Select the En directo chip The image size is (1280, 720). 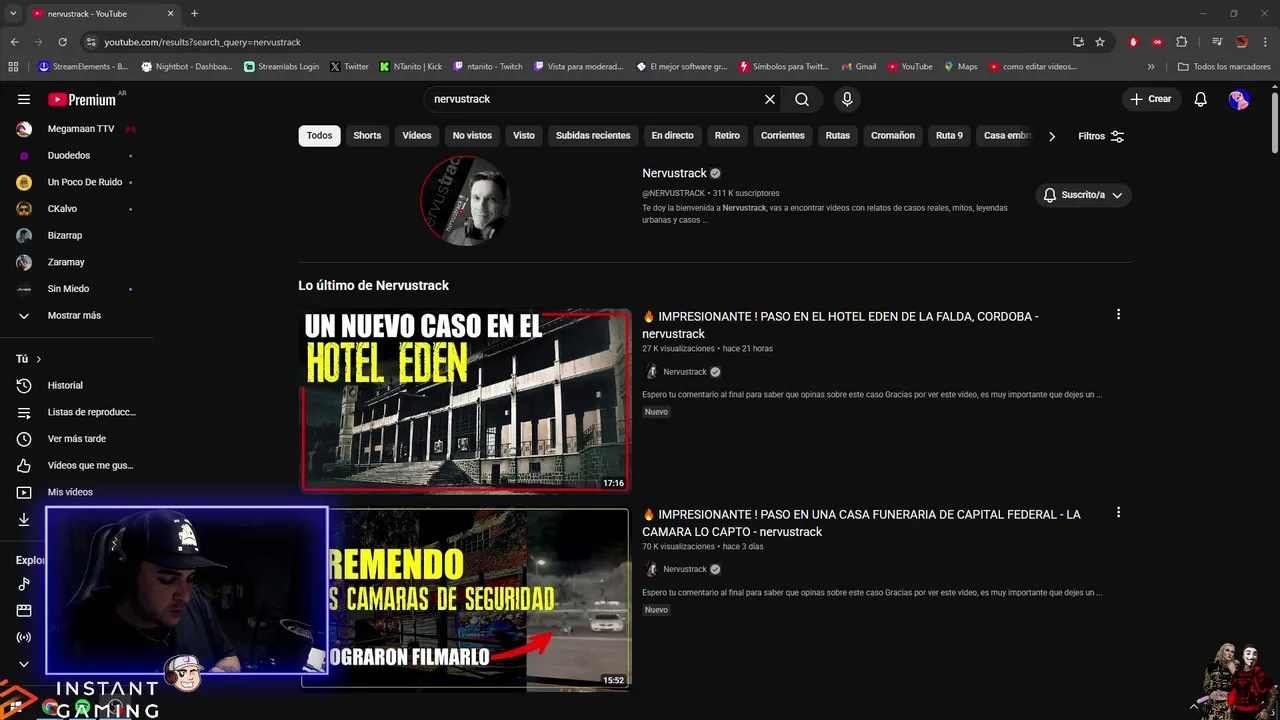[x=672, y=136]
